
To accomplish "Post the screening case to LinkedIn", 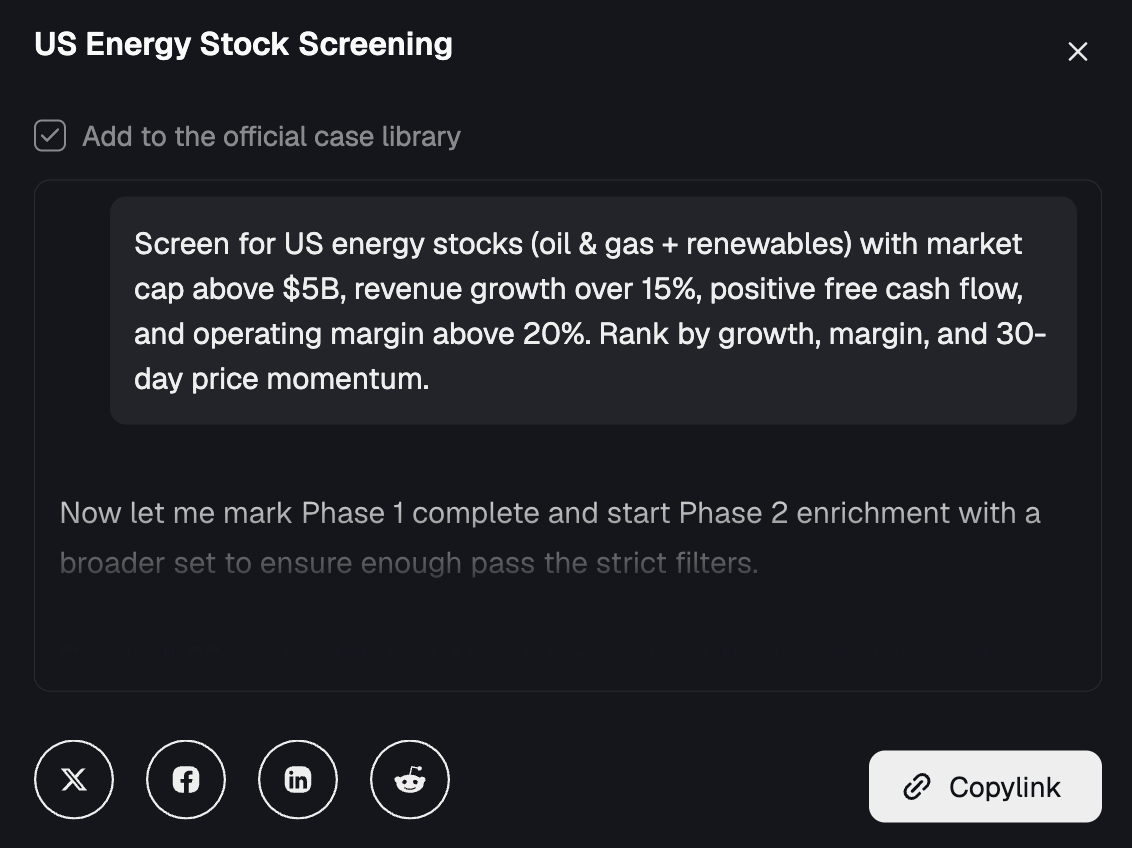I will [x=298, y=779].
